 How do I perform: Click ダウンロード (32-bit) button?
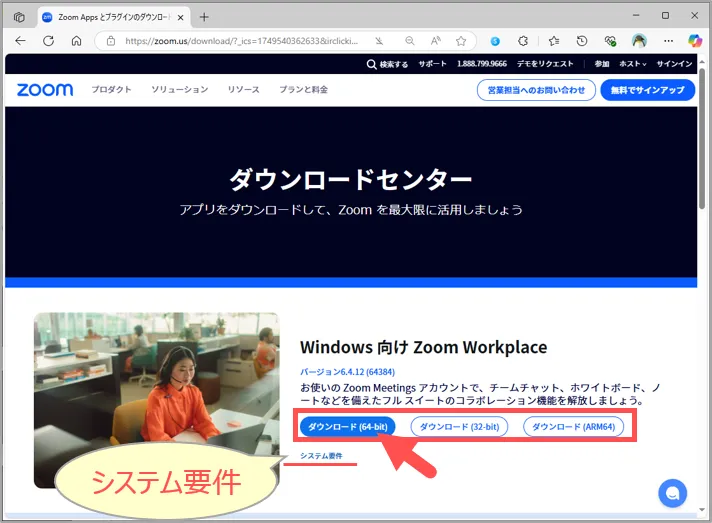[459, 426]
